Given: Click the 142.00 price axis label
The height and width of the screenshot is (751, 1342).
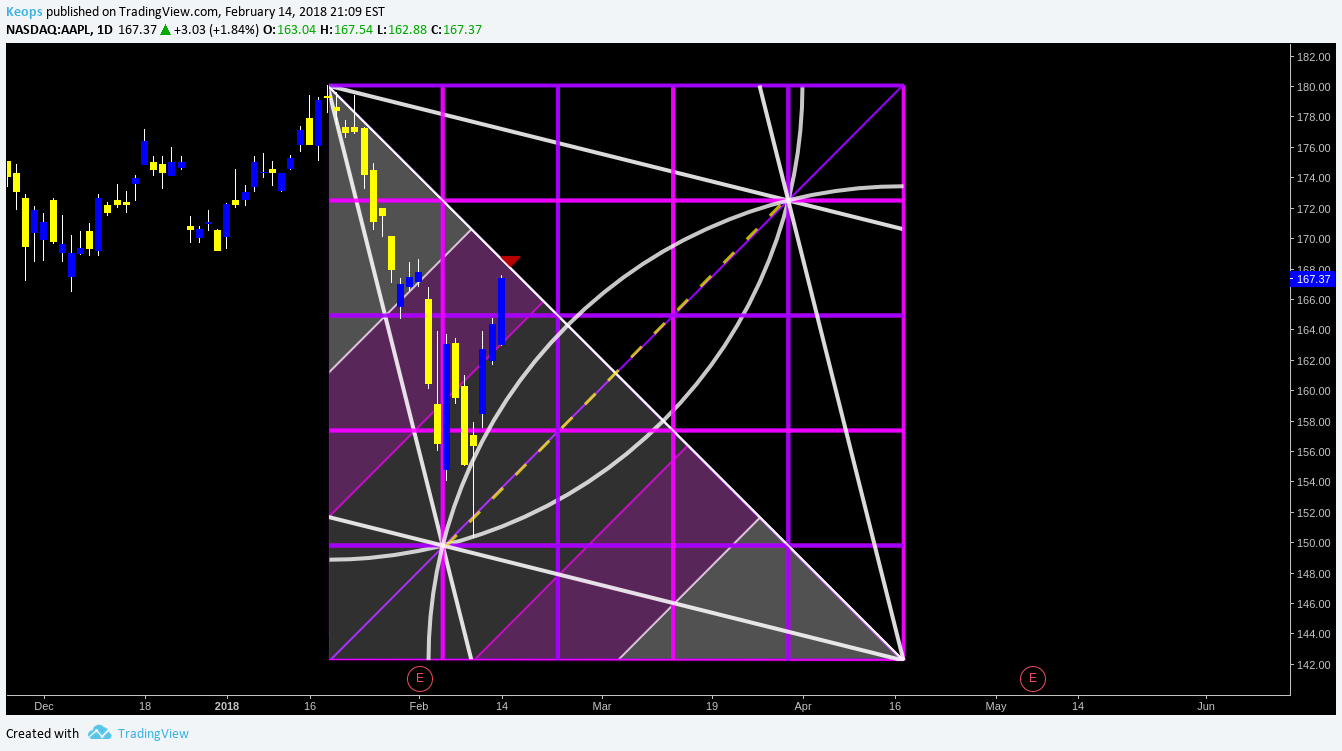Looking at the screenshot, I should click(1313, 665).
